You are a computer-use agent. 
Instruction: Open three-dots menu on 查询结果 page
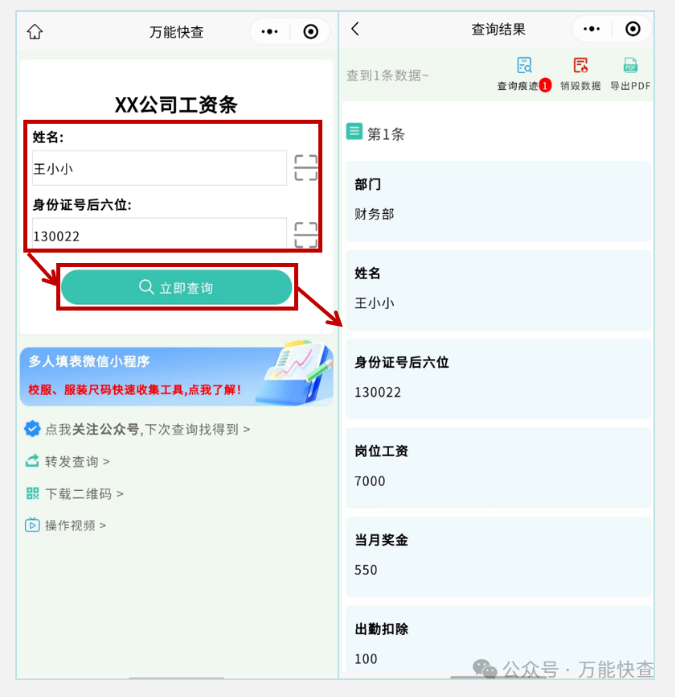[591, 29]
